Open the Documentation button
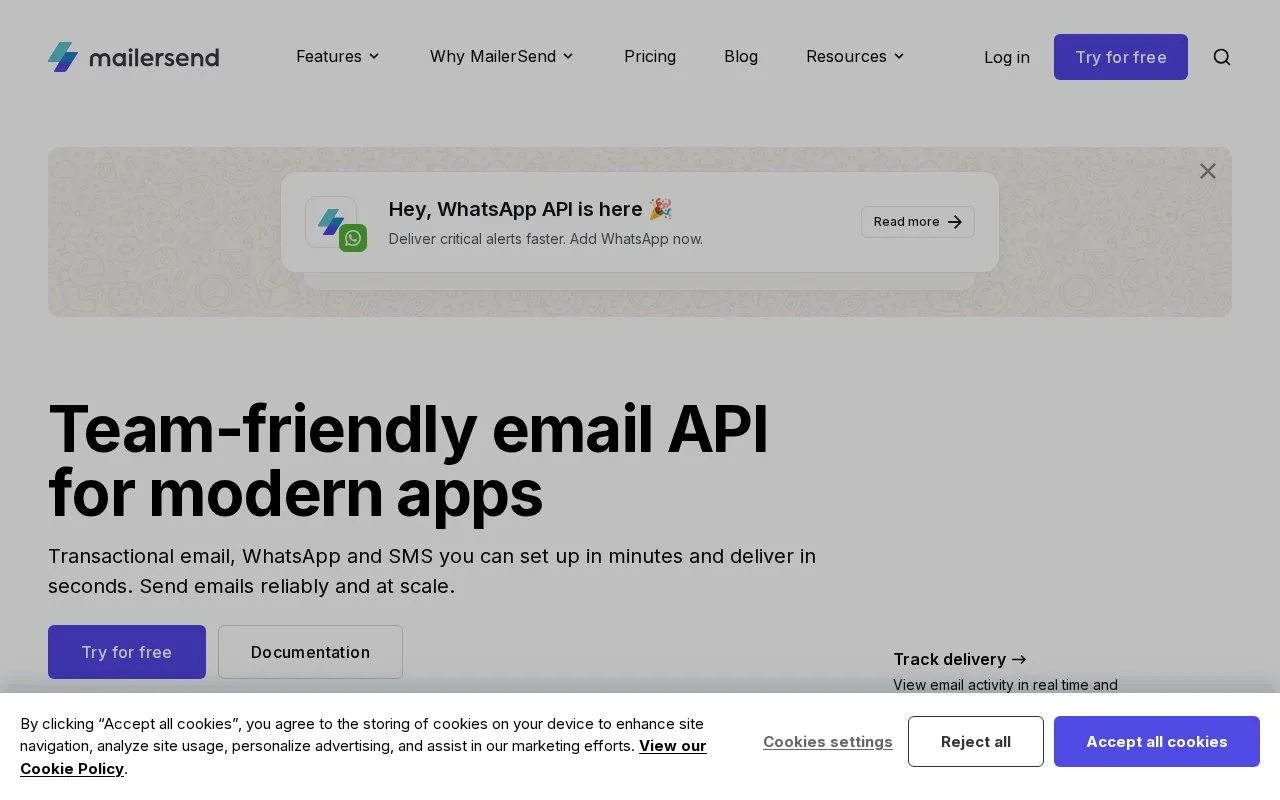1280x800 pixels. pyautogui.click(x=310, y=652)
